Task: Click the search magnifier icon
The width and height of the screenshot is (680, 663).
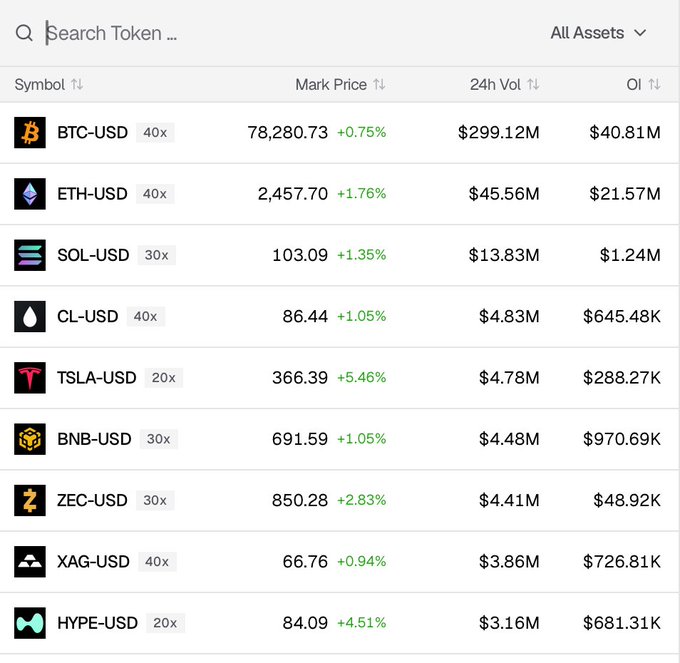Action: [24, 33]
